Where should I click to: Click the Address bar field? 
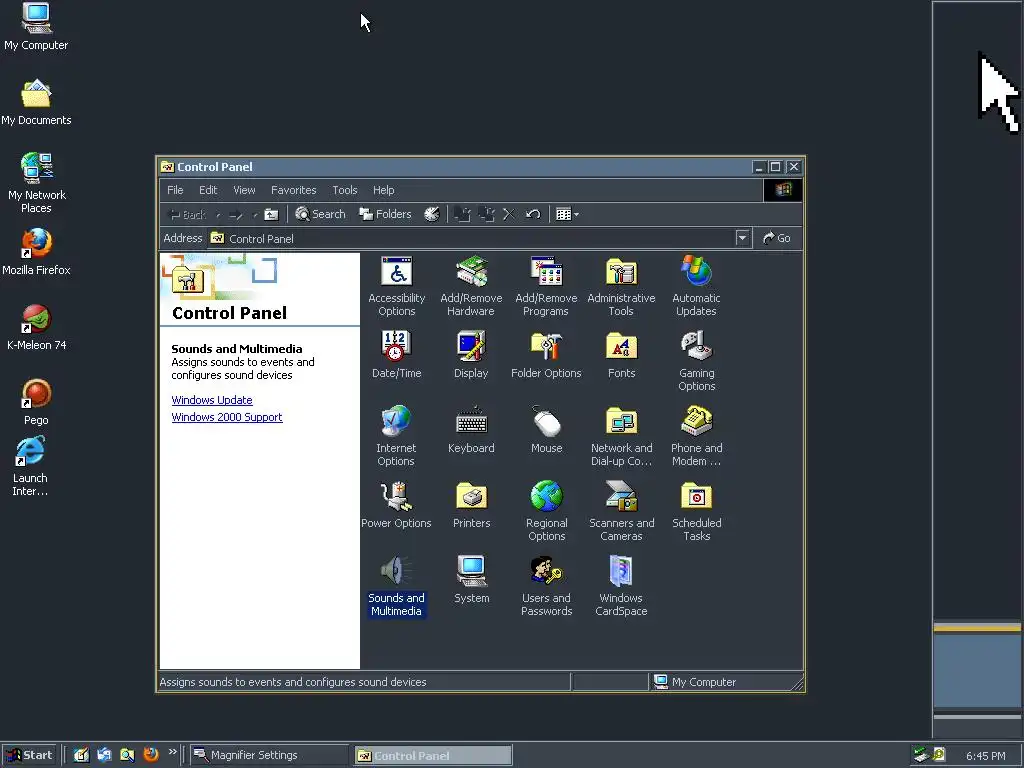[x=479, y=238]
